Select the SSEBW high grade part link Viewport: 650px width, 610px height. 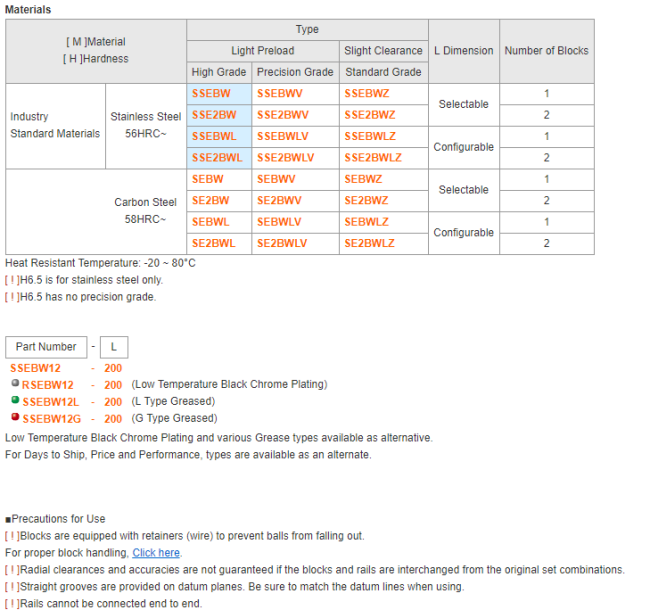coord(210,93)
